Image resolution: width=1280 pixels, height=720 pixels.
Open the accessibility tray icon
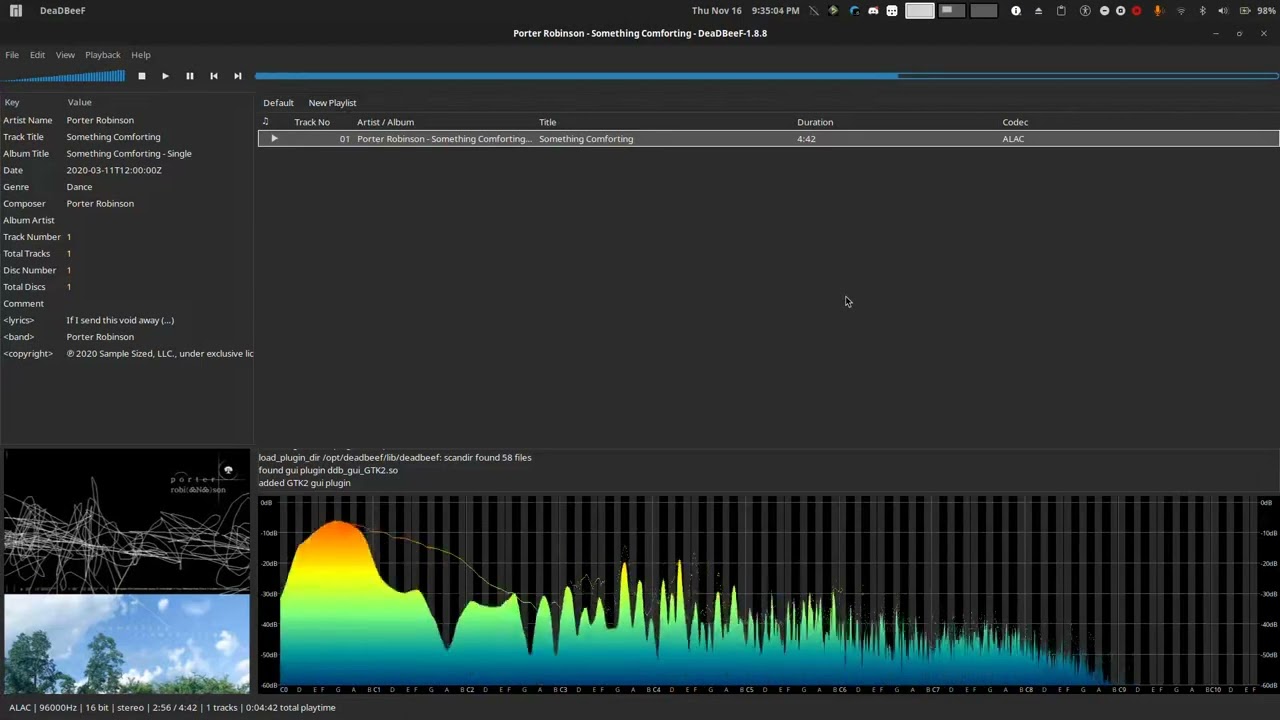1085,11
